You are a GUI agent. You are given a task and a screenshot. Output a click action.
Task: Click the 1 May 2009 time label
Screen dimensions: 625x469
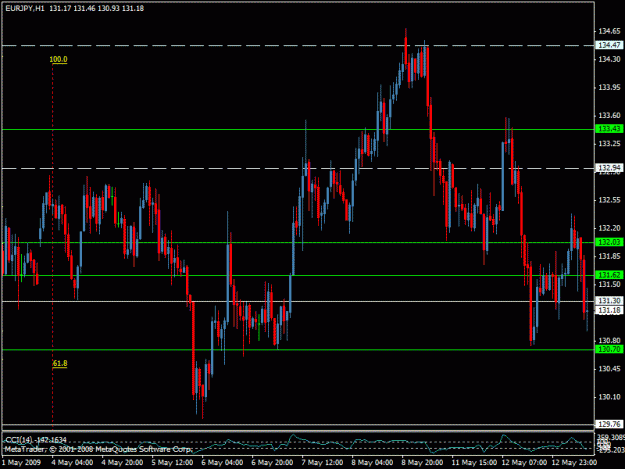pyautogui.click(x=21, y=463)
